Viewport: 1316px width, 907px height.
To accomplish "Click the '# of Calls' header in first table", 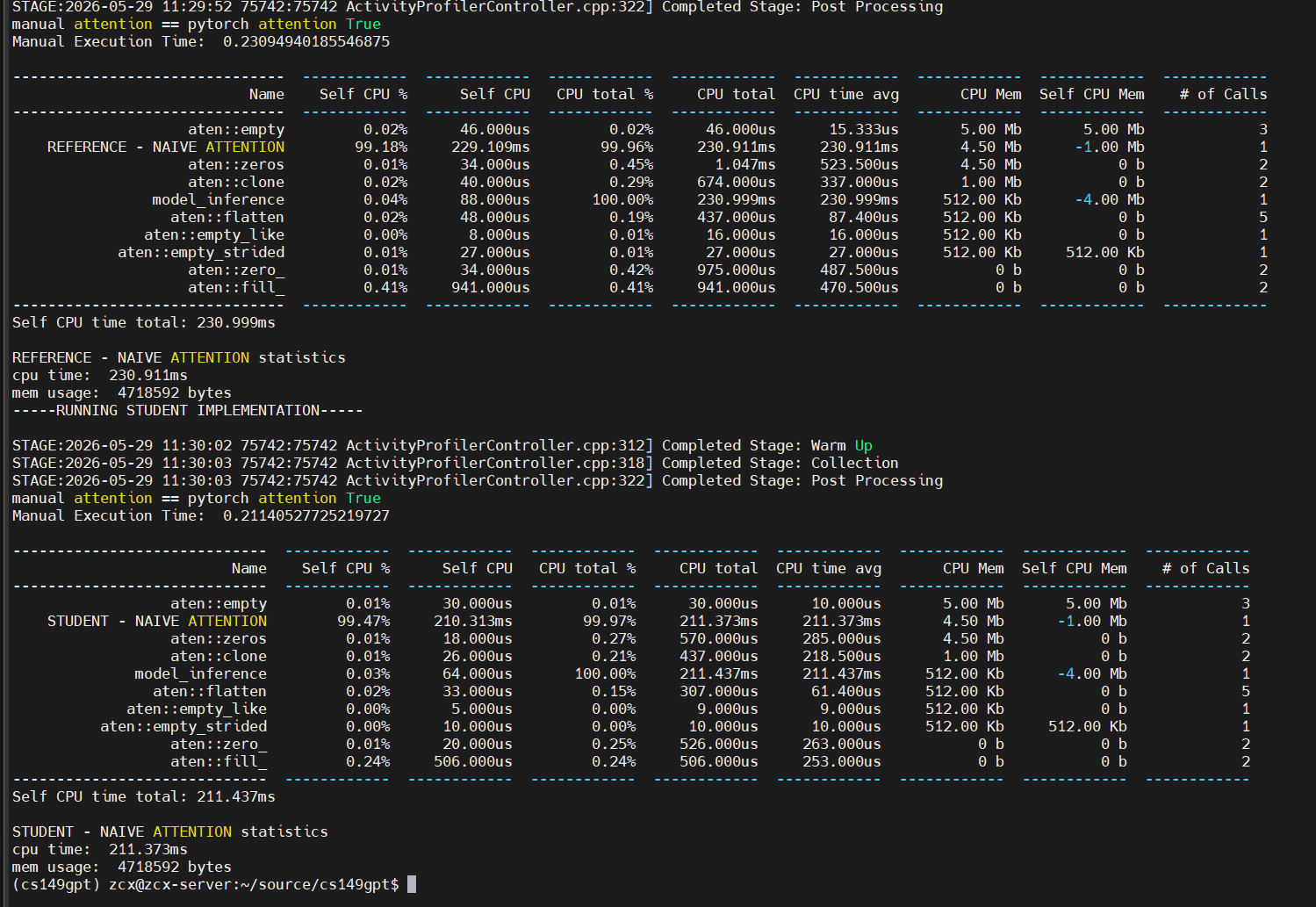I will coord(1224,94).
